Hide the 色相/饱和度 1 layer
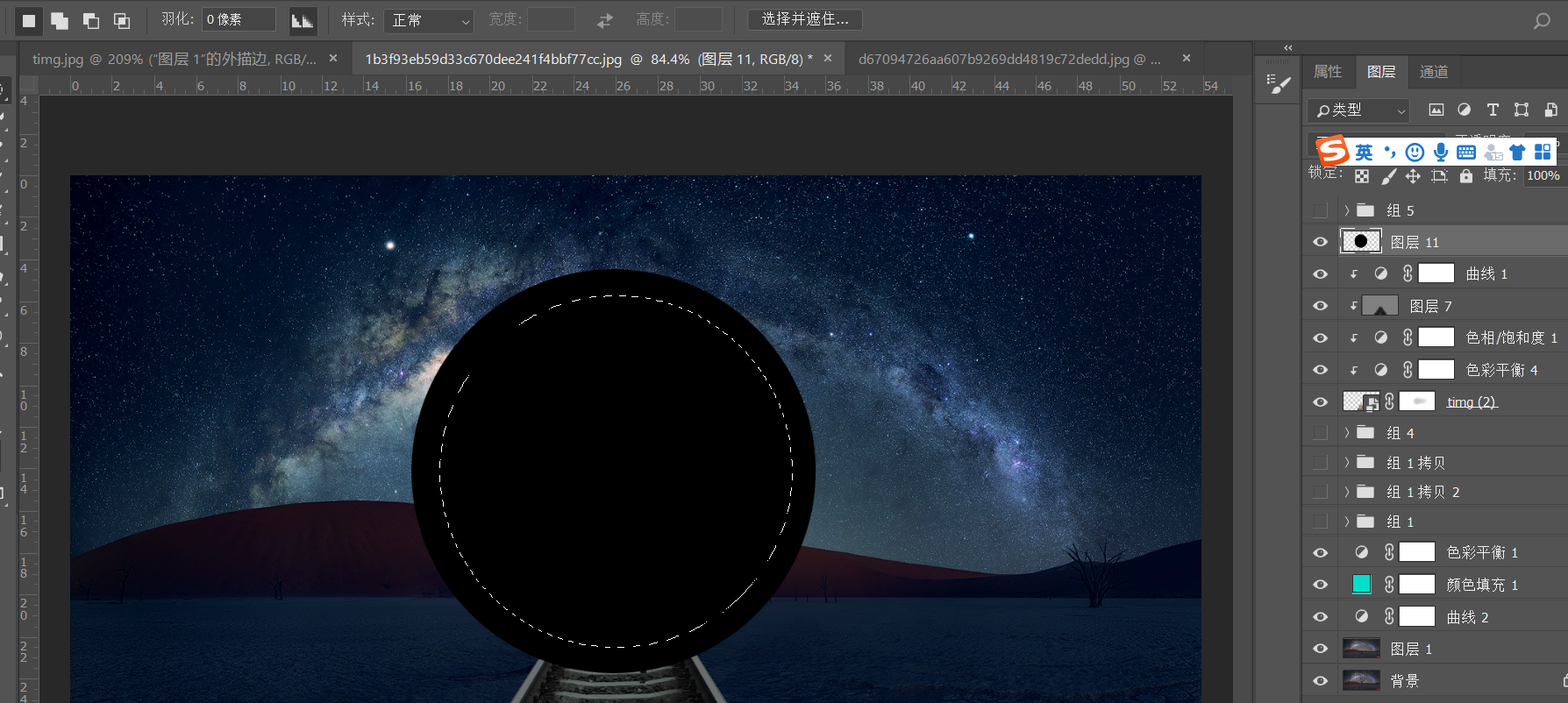The image size is (1568, 703). [x=1321, y=337]
